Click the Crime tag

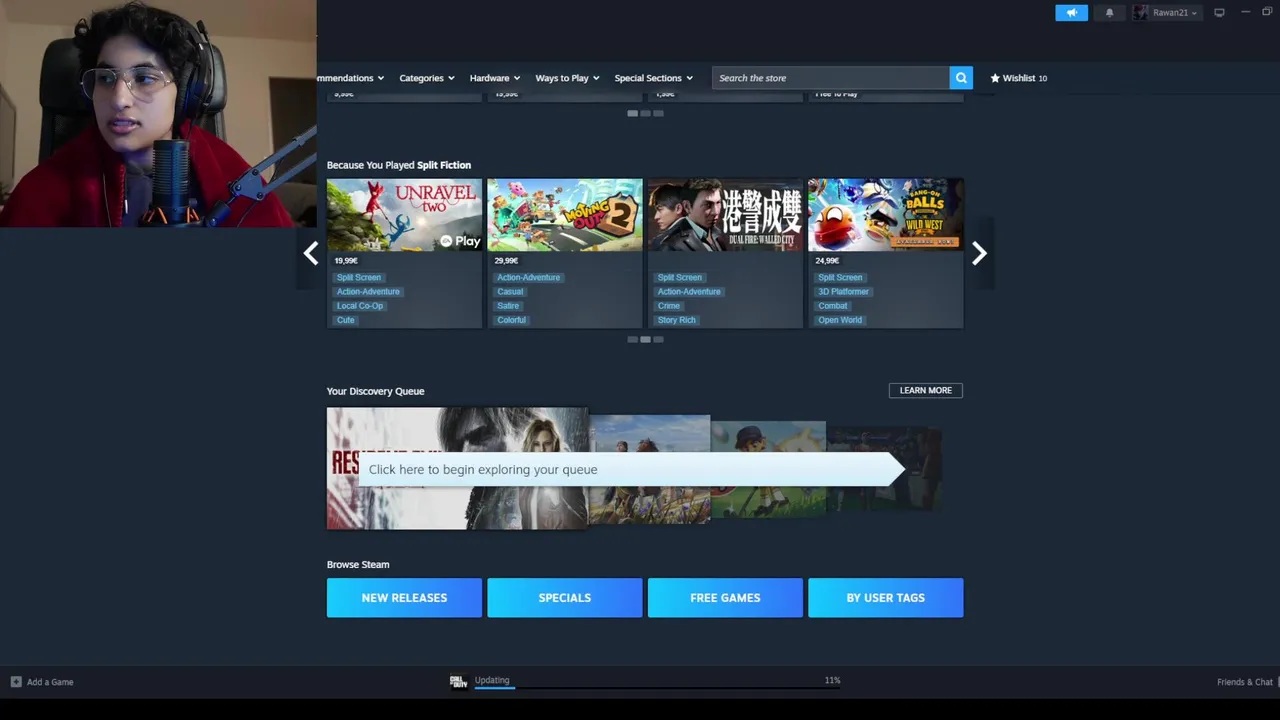(669, 306)
